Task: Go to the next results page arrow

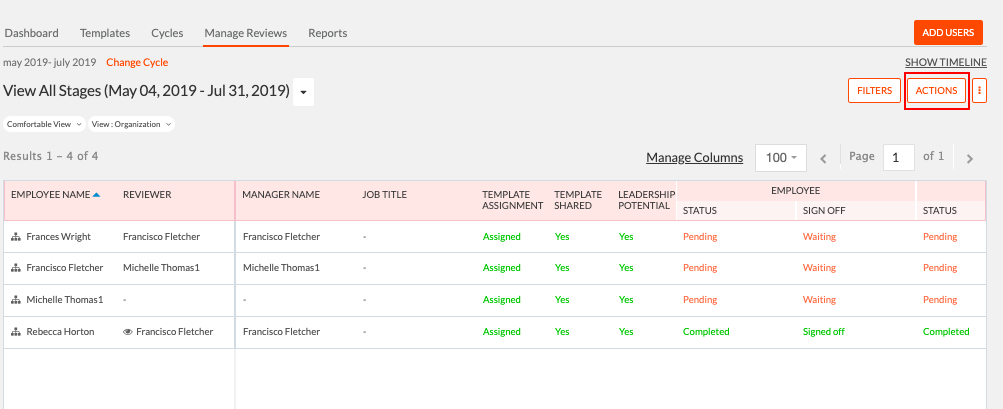Action: tap(970, 158)
